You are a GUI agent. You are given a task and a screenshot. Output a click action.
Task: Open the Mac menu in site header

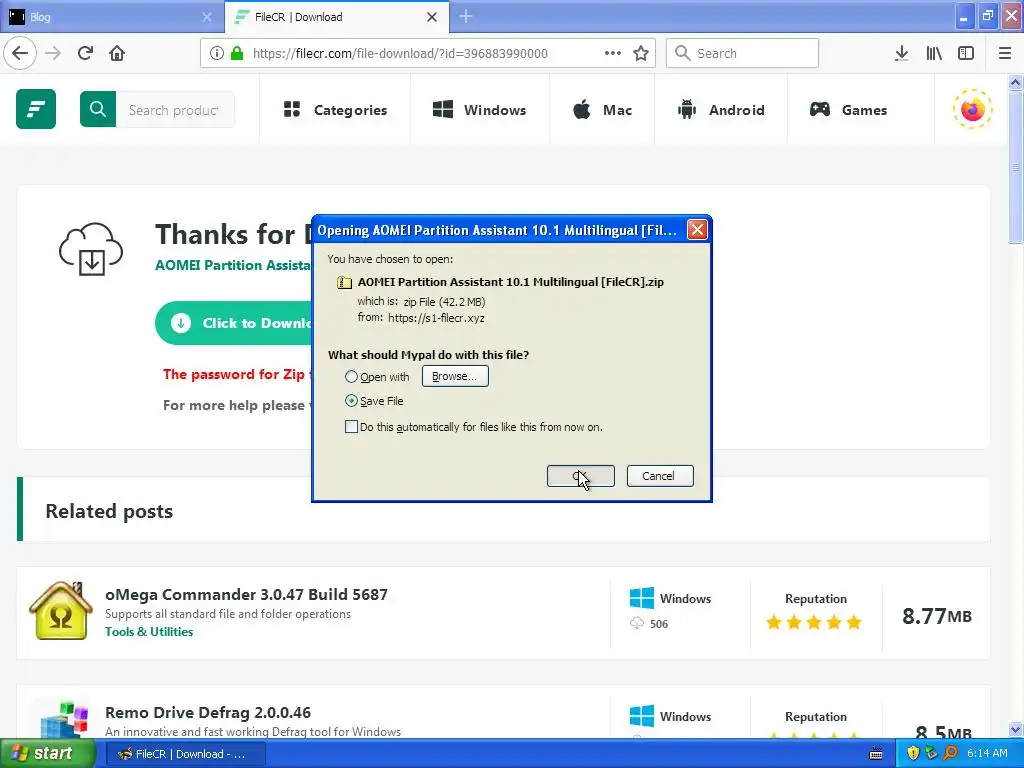tap(602, 110)
